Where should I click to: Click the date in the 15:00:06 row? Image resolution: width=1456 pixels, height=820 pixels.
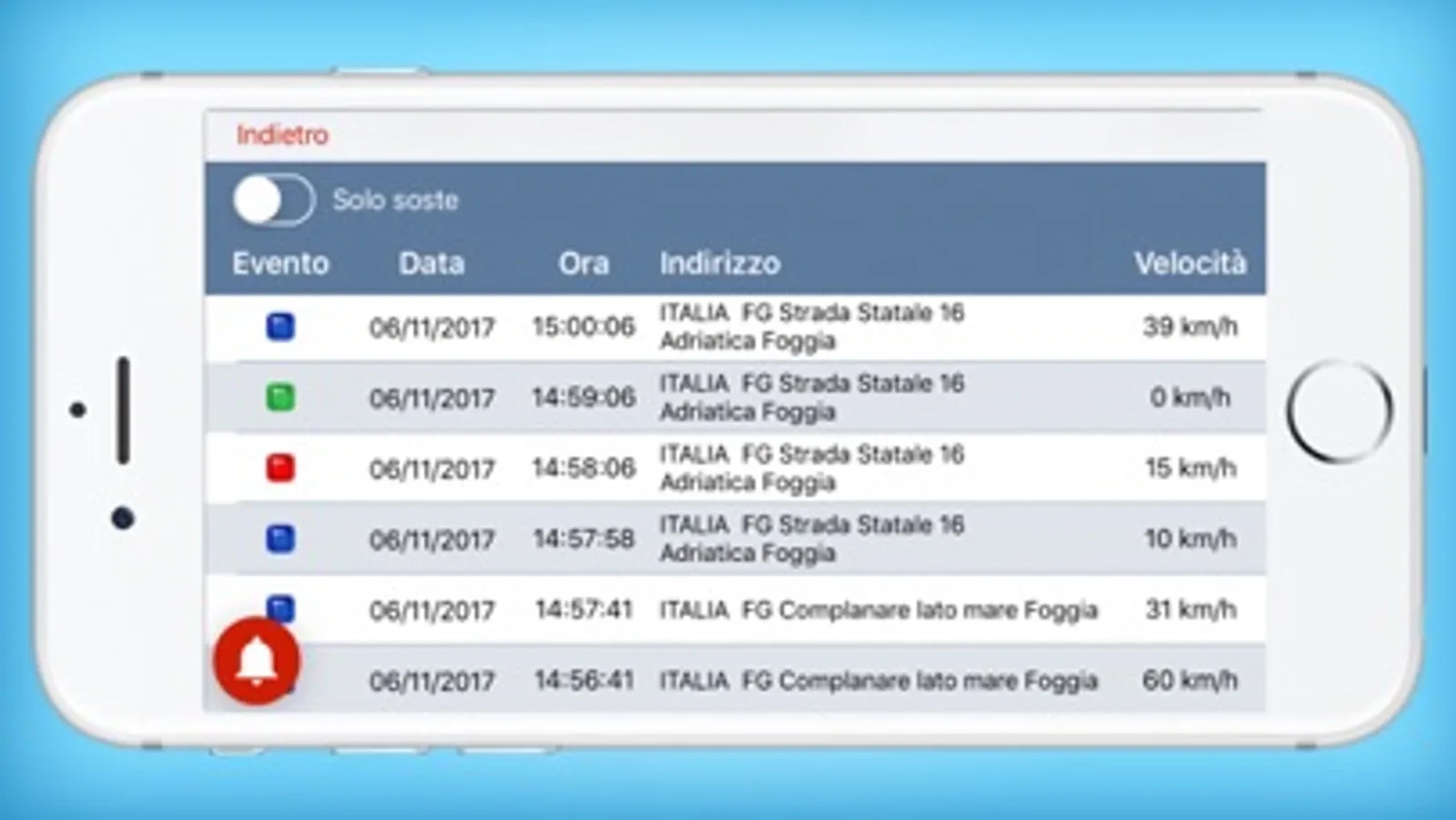(x=432, y=327)
